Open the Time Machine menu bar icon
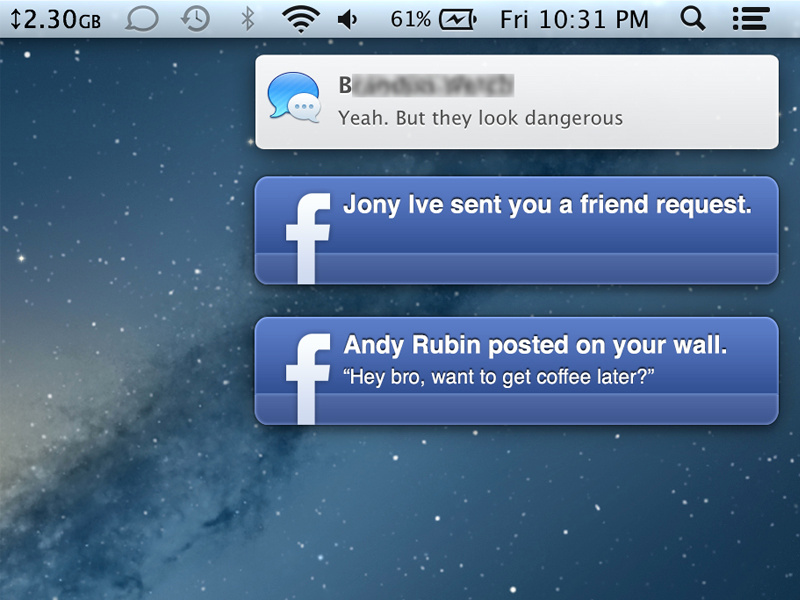 [195, 19]
